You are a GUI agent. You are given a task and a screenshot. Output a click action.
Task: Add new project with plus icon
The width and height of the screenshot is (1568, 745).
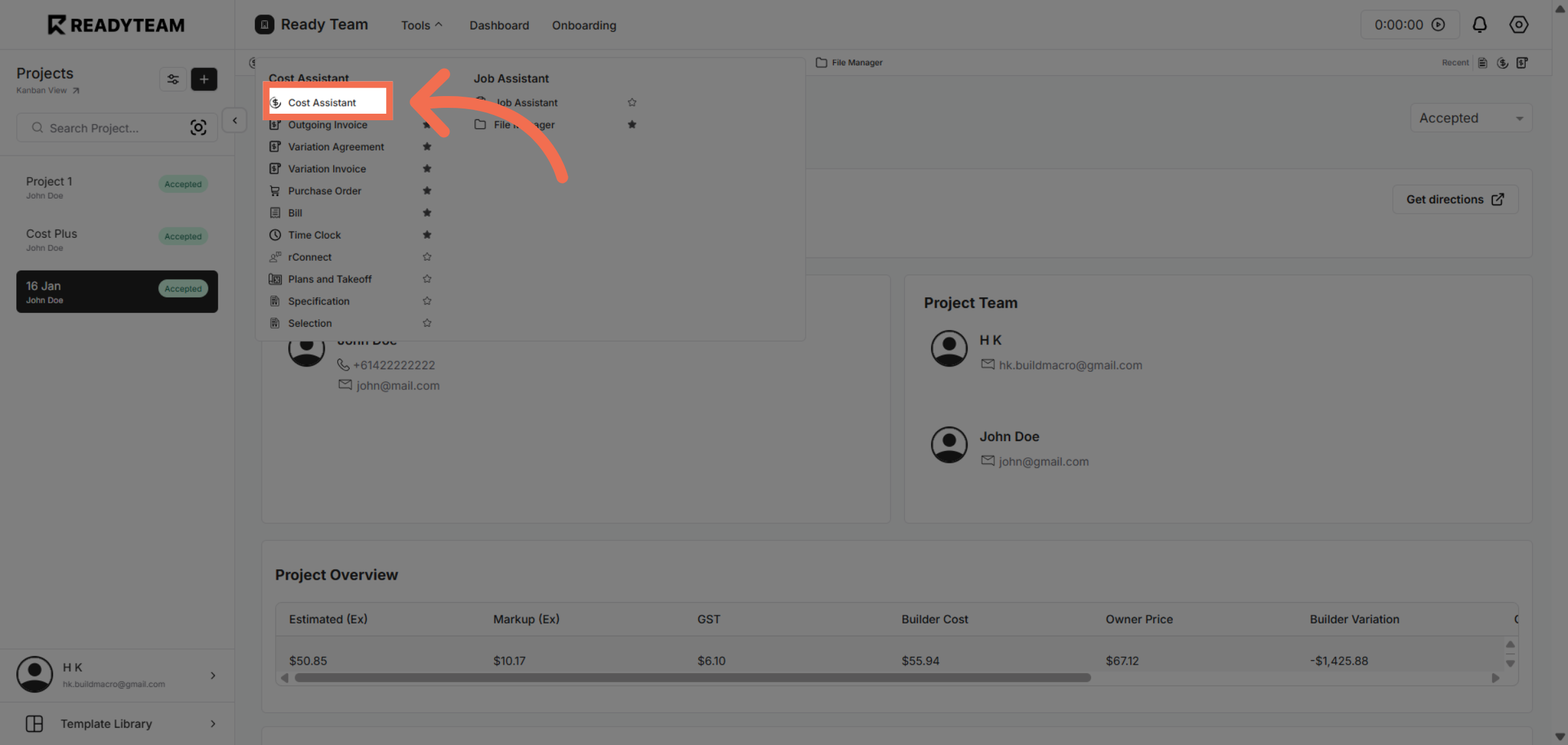pos(204,79)
